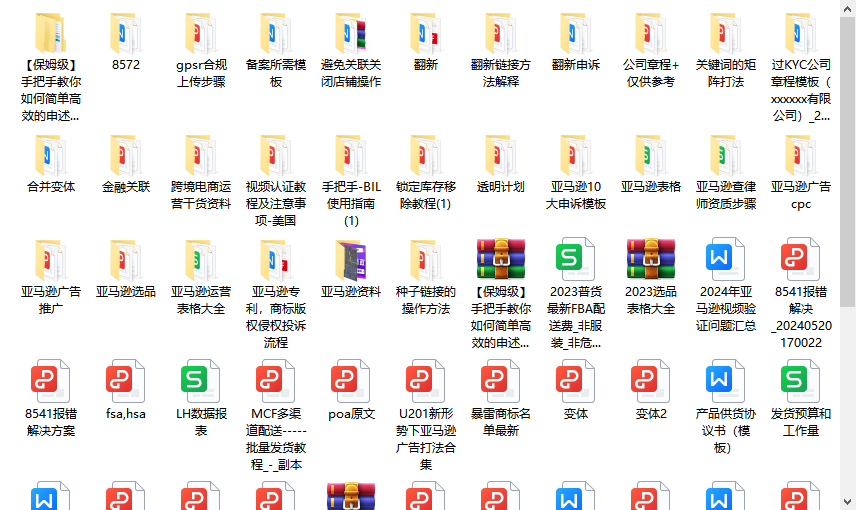Select the 亚马逊表格 folder

point(651,156)
